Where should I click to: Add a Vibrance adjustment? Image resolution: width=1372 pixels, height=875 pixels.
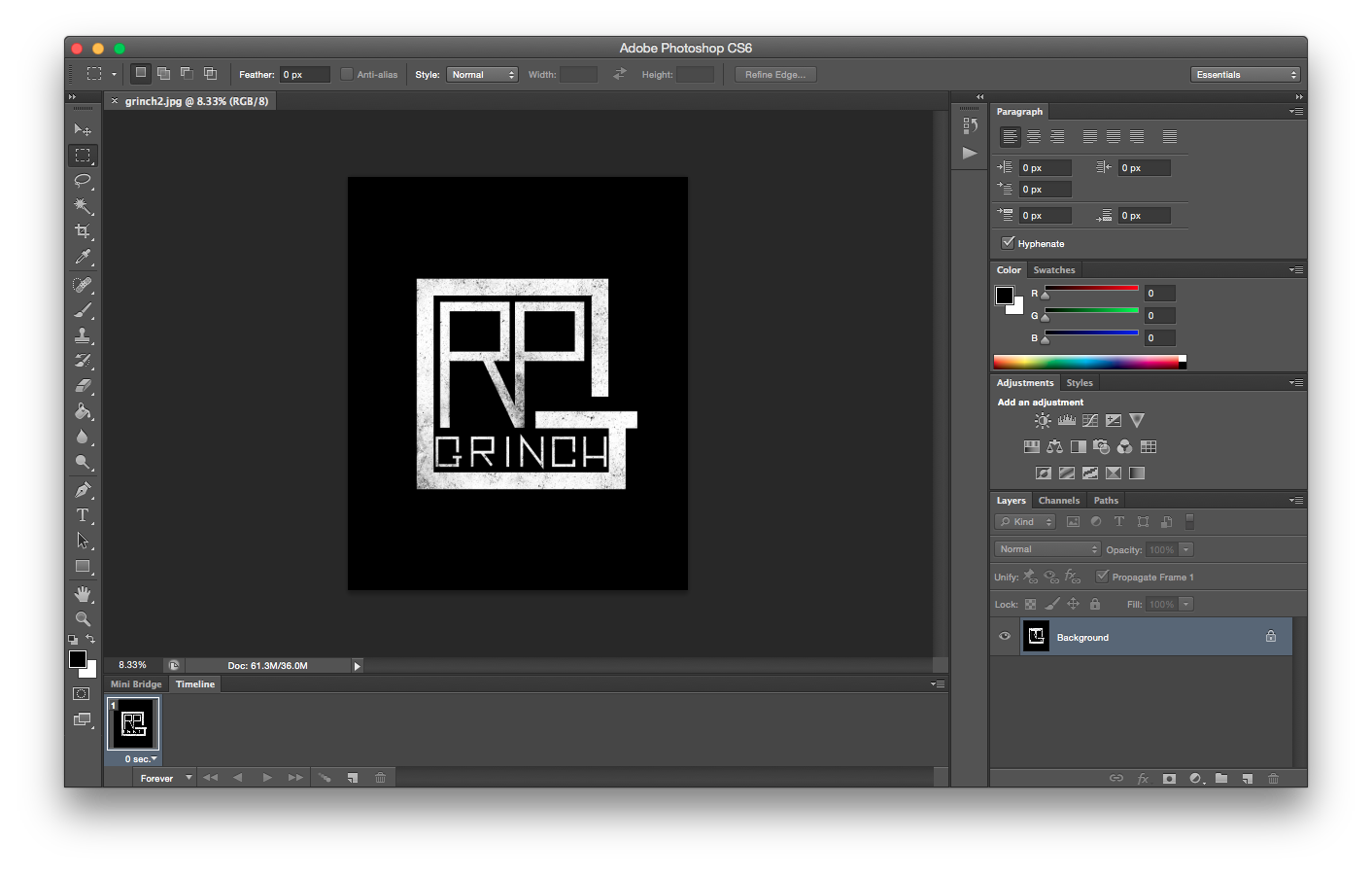(1137, 421)
